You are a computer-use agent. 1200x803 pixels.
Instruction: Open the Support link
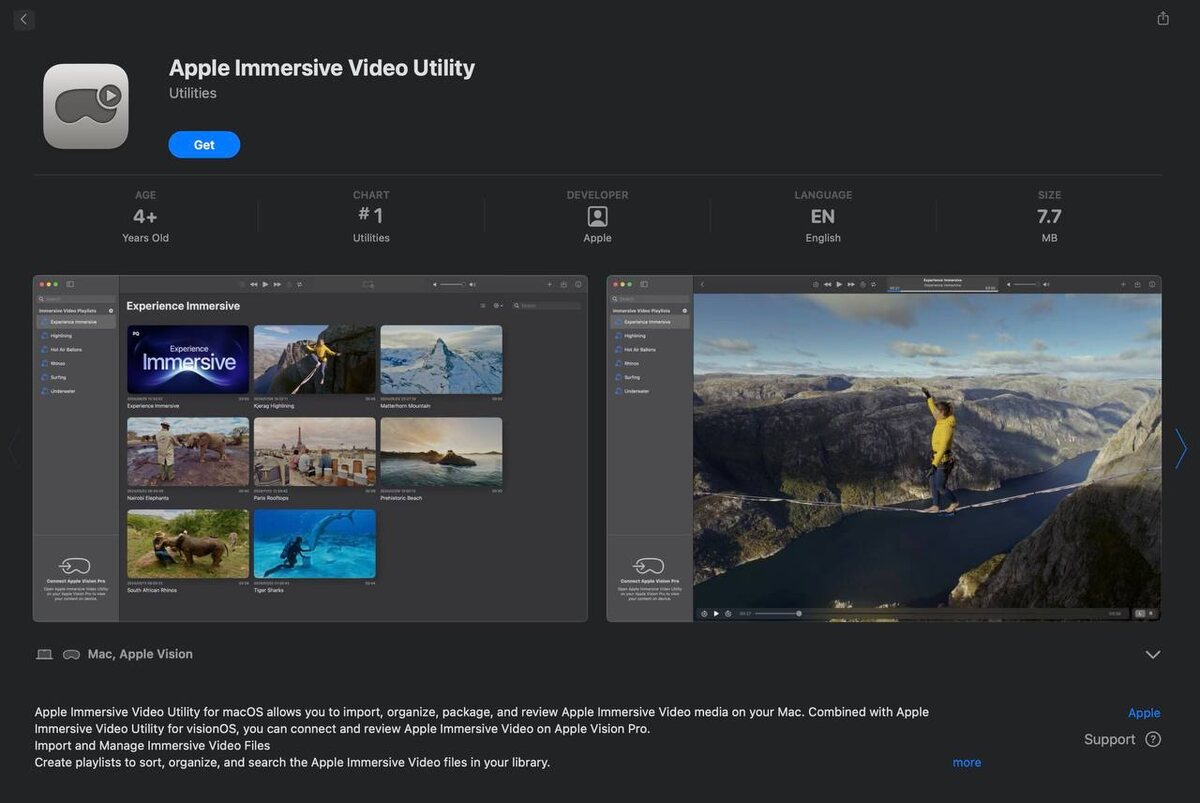coord(1110,739)
